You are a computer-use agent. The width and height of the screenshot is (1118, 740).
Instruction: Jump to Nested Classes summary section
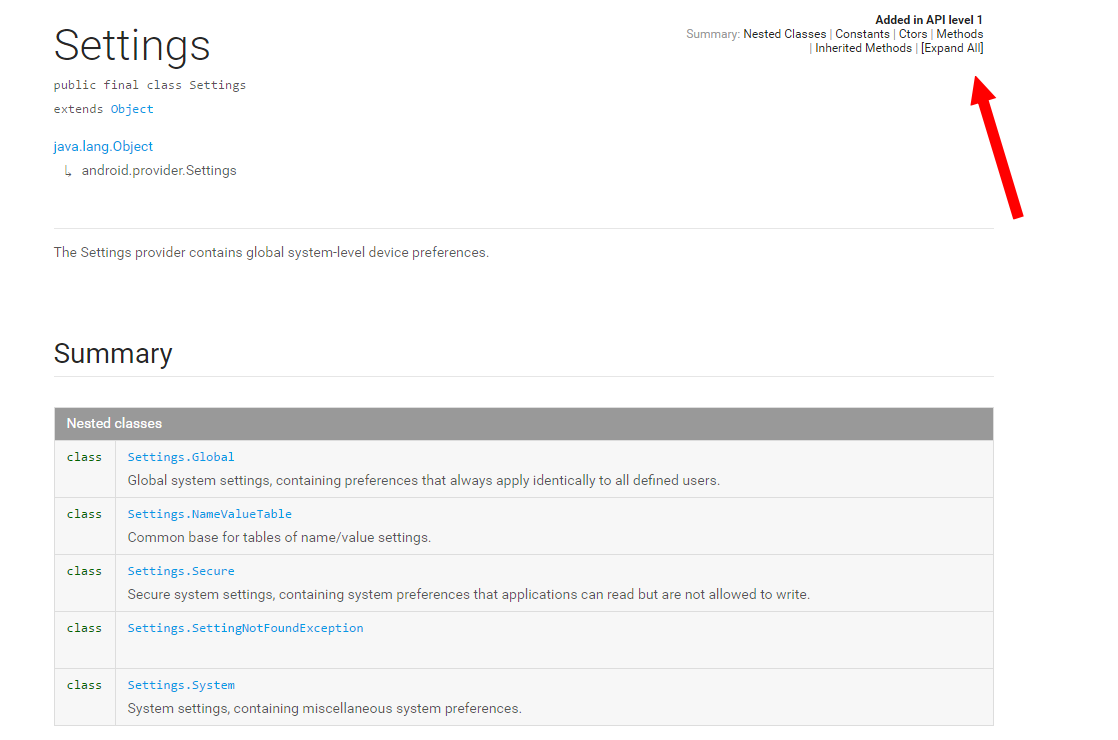784,34
